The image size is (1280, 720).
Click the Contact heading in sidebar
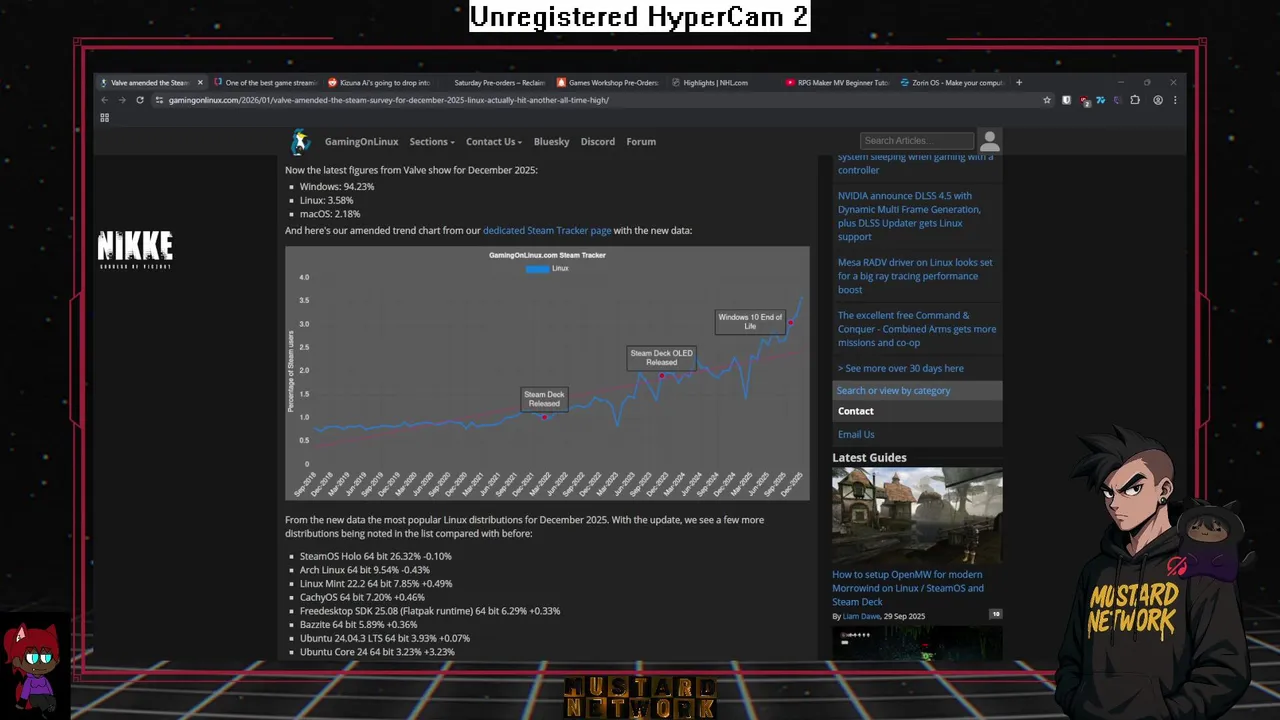point(855,411)
